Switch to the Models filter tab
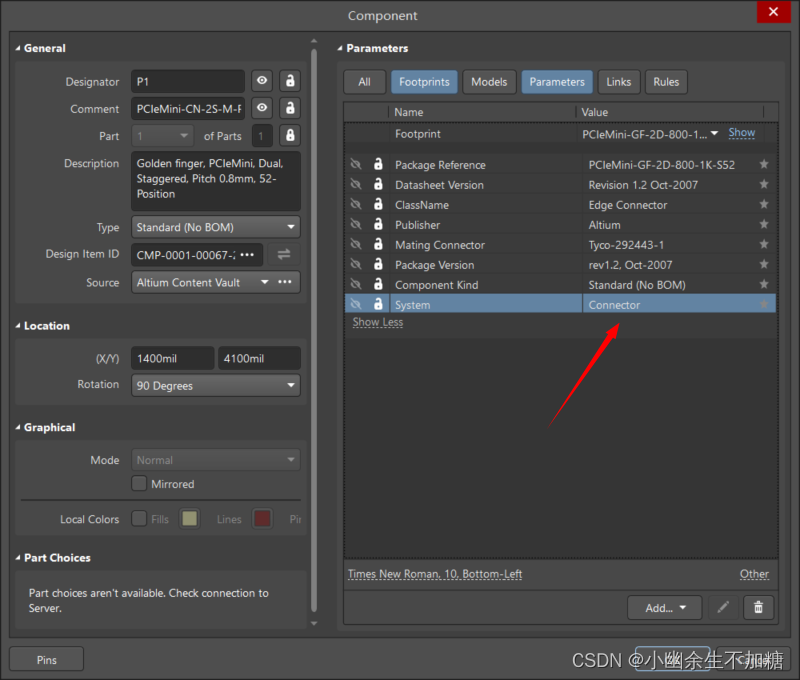800x680 pixels. (x=489, y=82)
